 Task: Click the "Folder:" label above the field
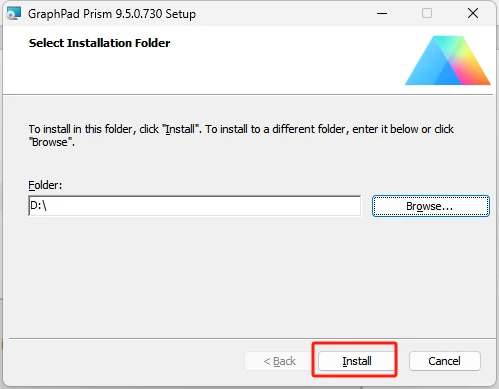[45, 185]
